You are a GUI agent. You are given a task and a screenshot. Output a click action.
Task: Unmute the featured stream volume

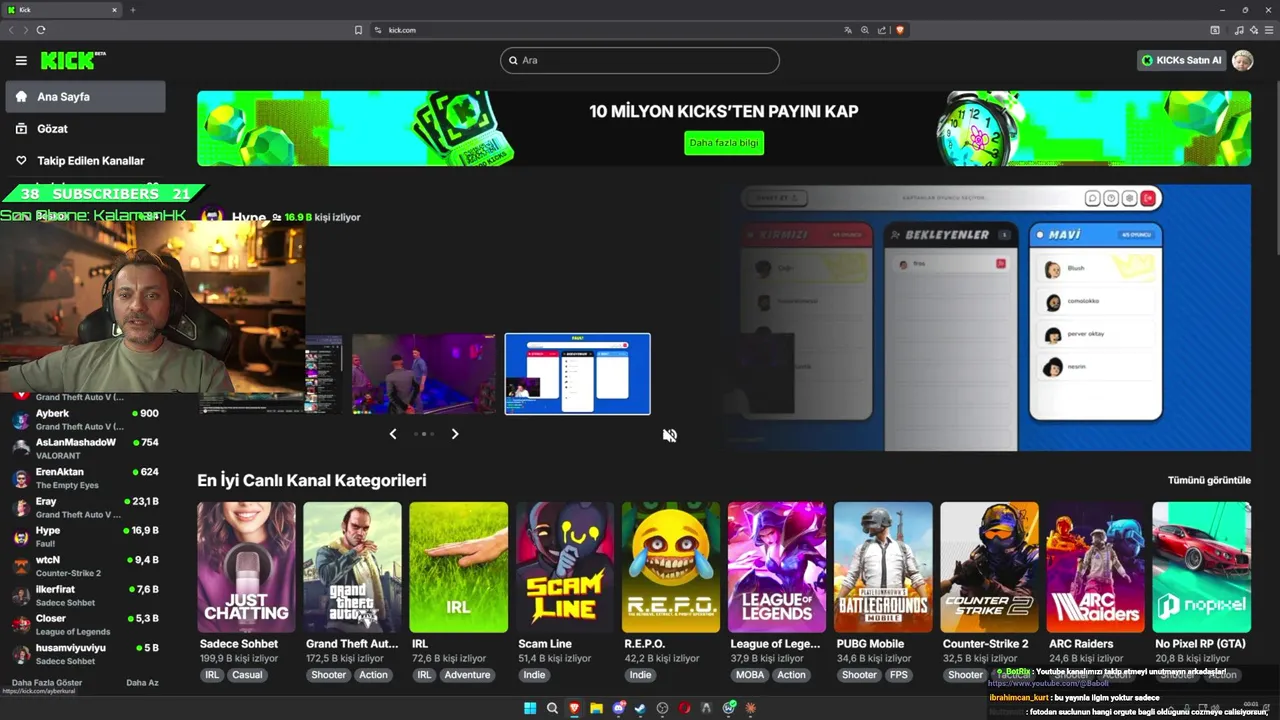point(670,435)
